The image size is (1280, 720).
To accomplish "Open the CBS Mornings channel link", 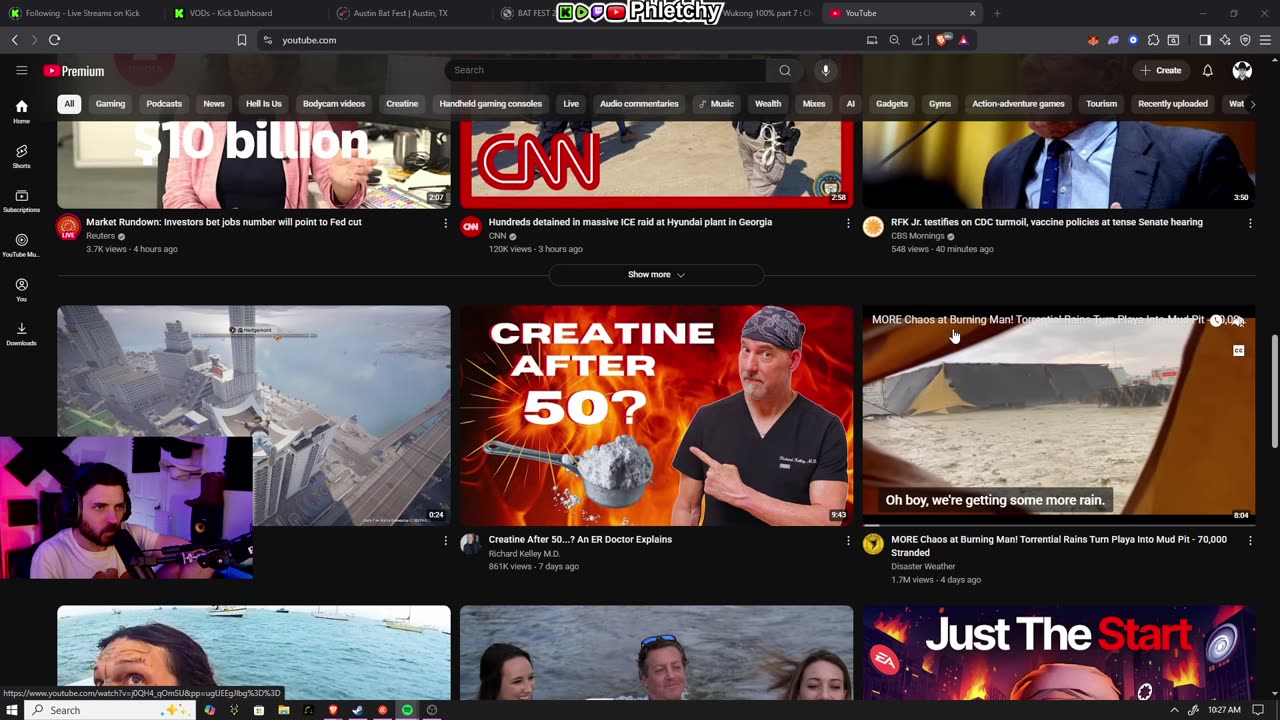I will 918,236.
